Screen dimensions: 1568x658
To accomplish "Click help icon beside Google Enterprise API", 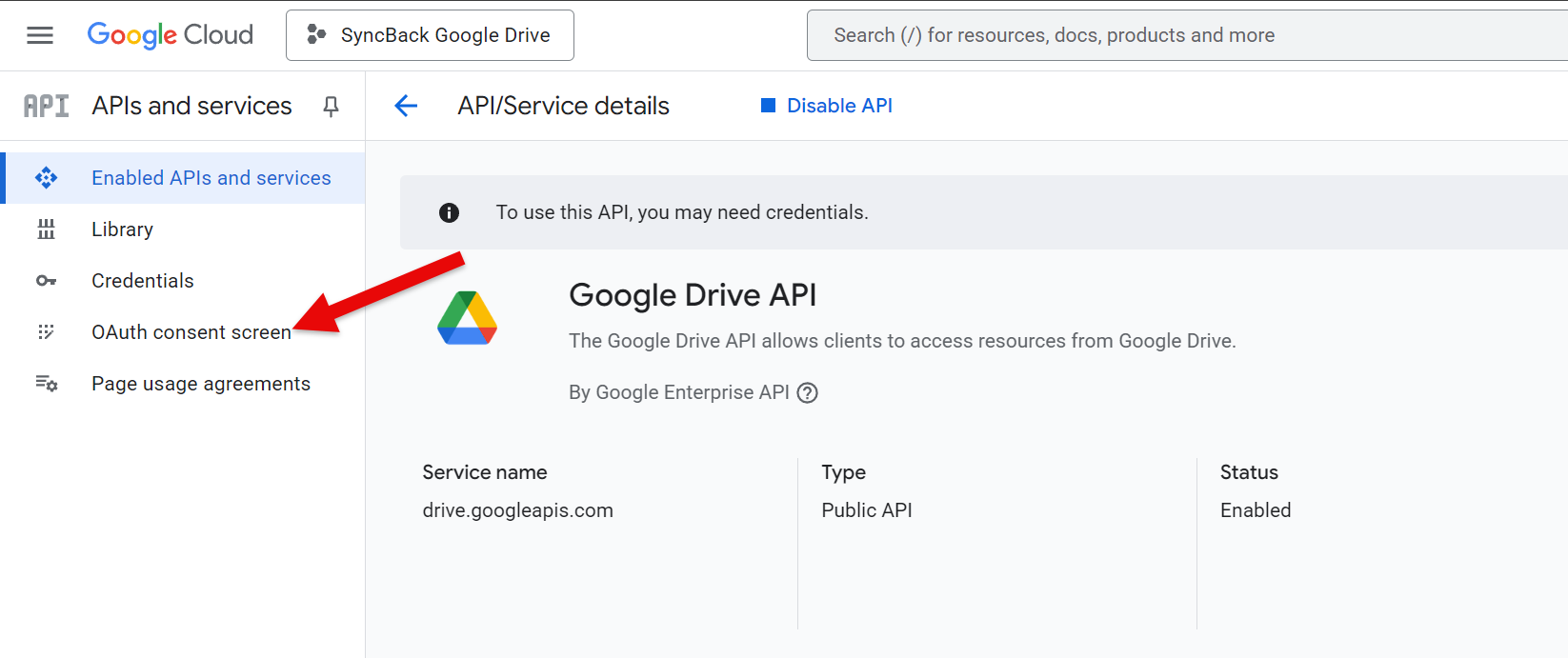I will coord(808,392).
